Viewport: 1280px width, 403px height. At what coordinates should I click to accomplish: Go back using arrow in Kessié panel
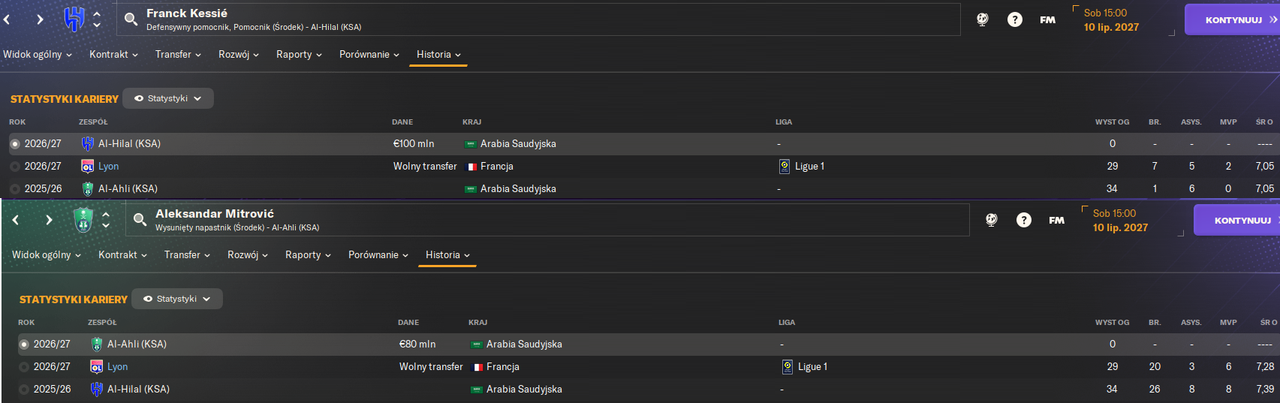pos(6,19)
